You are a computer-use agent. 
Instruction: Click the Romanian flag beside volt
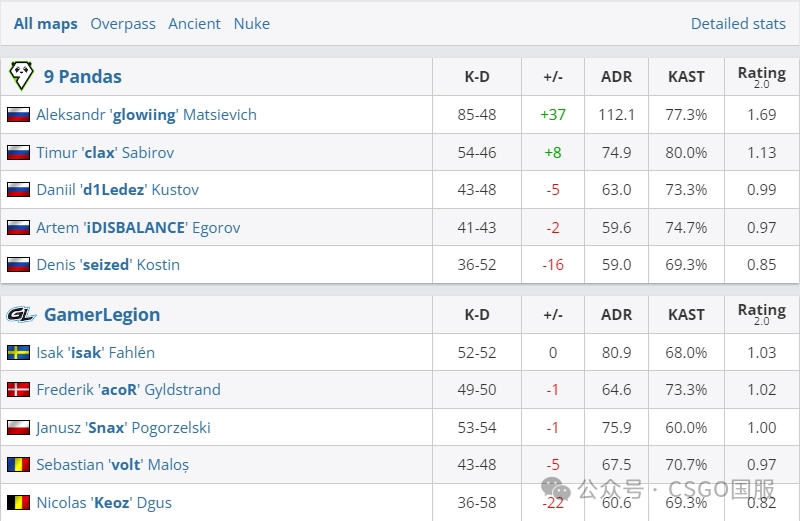[x=18, y=465]
